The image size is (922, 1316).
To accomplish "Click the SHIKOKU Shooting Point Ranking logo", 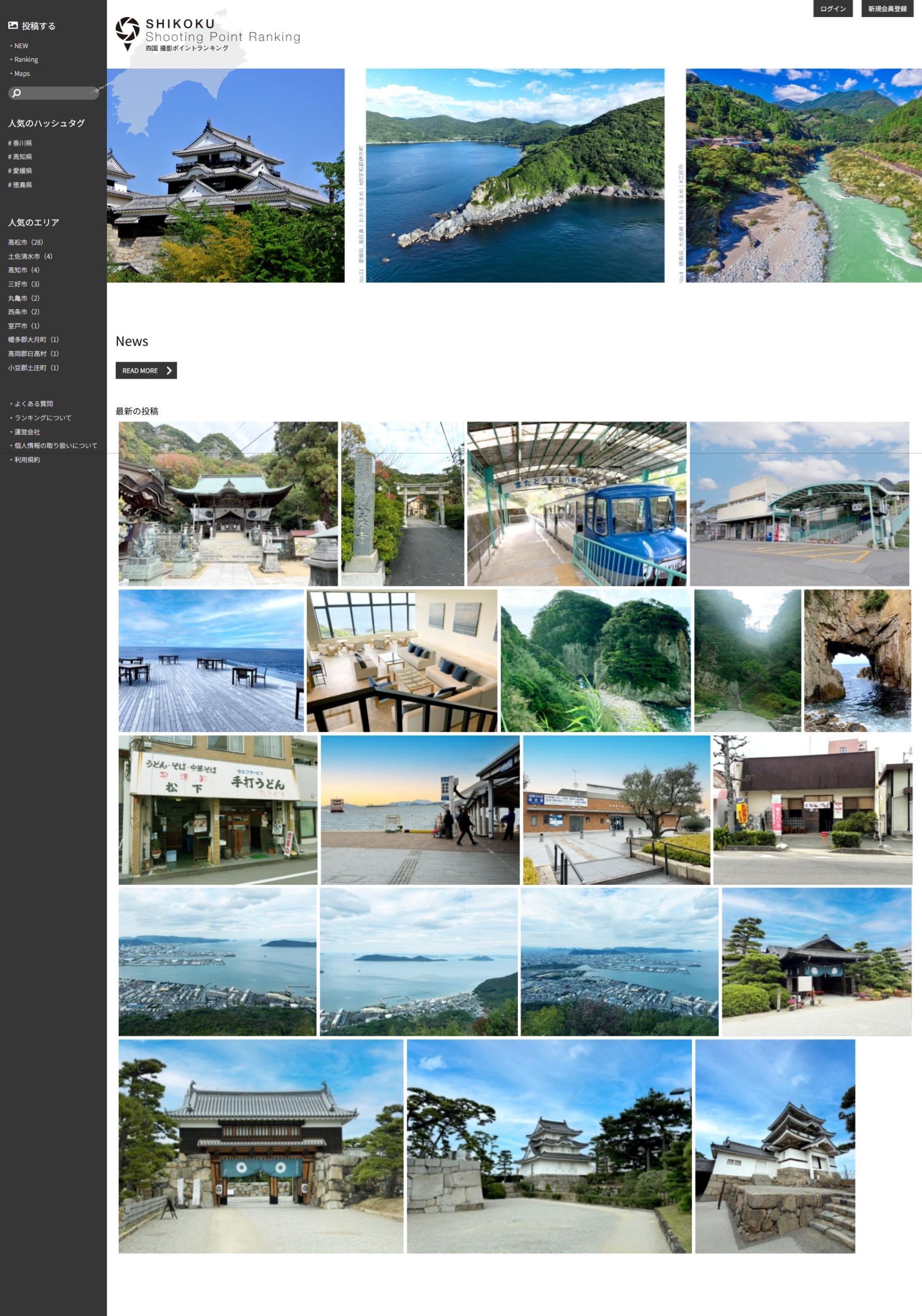I will tap(208, 34).
